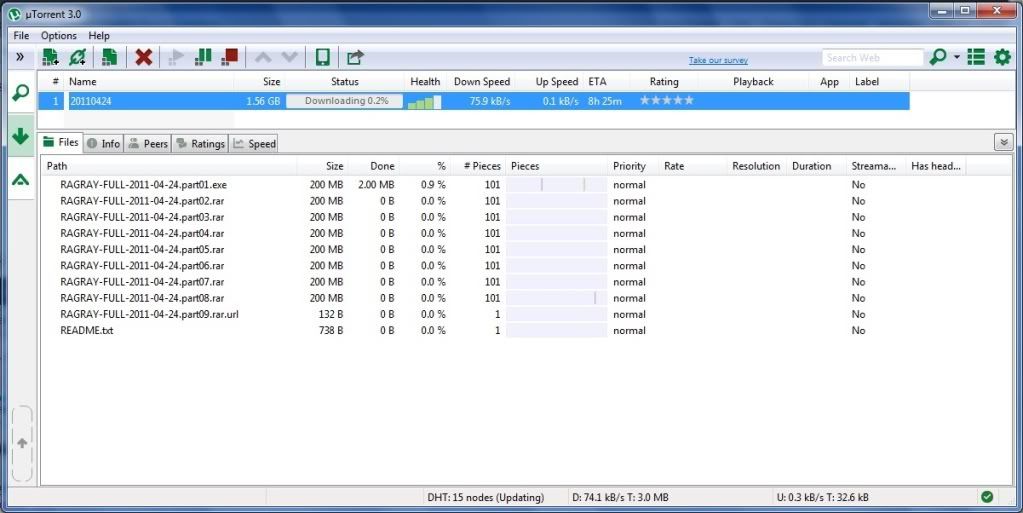The width and height of the screenshot is (1023, 513).
Task: Open search engine dropdown arrow
Action: 956,57
